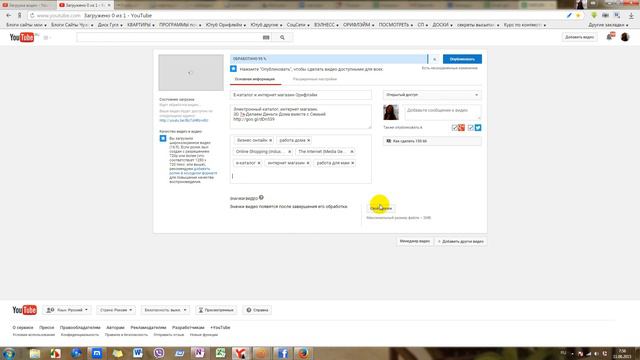Click the YouTube logo in the header
The width and height of the screenshot is (640, 360).
(x=22, y=38)
